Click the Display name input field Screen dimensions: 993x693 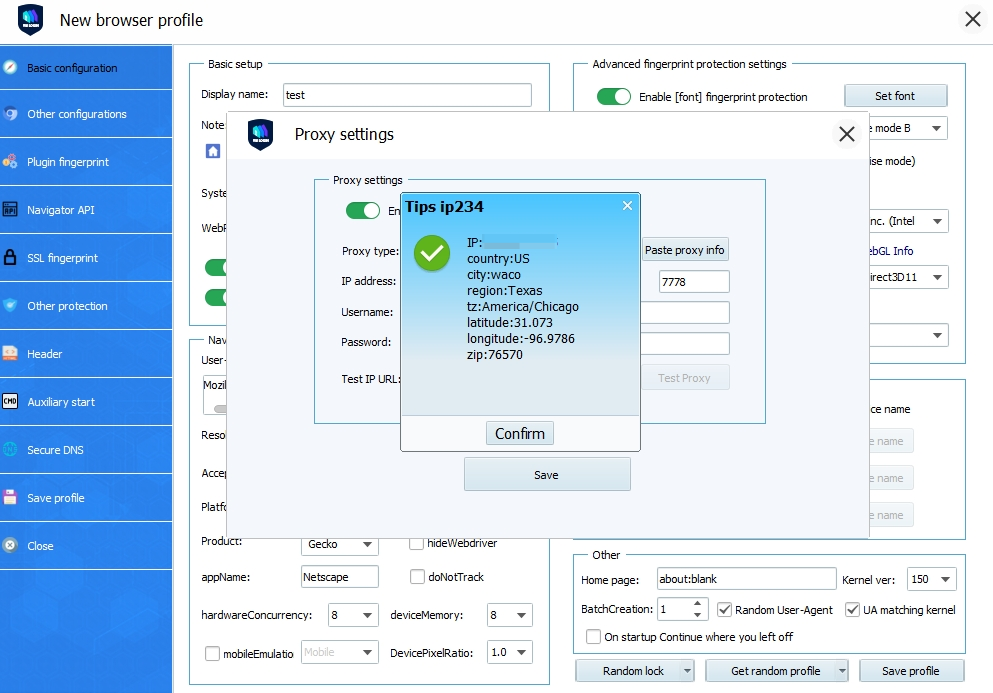pos(407,95)
